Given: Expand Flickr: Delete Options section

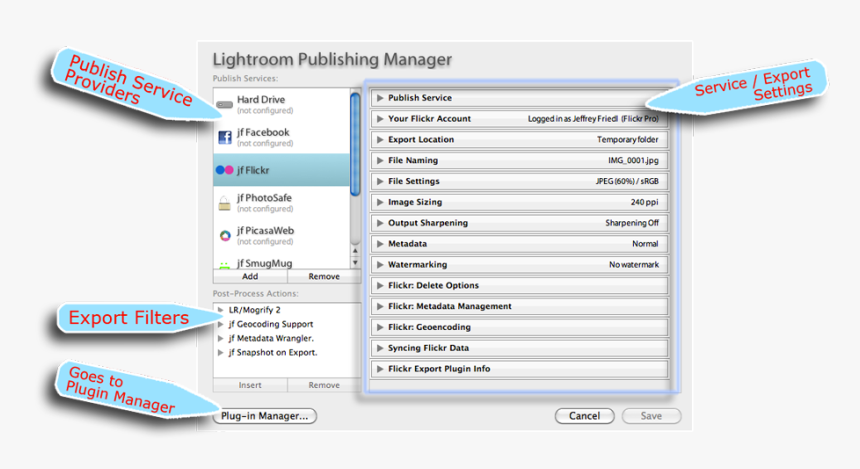Looking at the screenshot, I should 380,285.
